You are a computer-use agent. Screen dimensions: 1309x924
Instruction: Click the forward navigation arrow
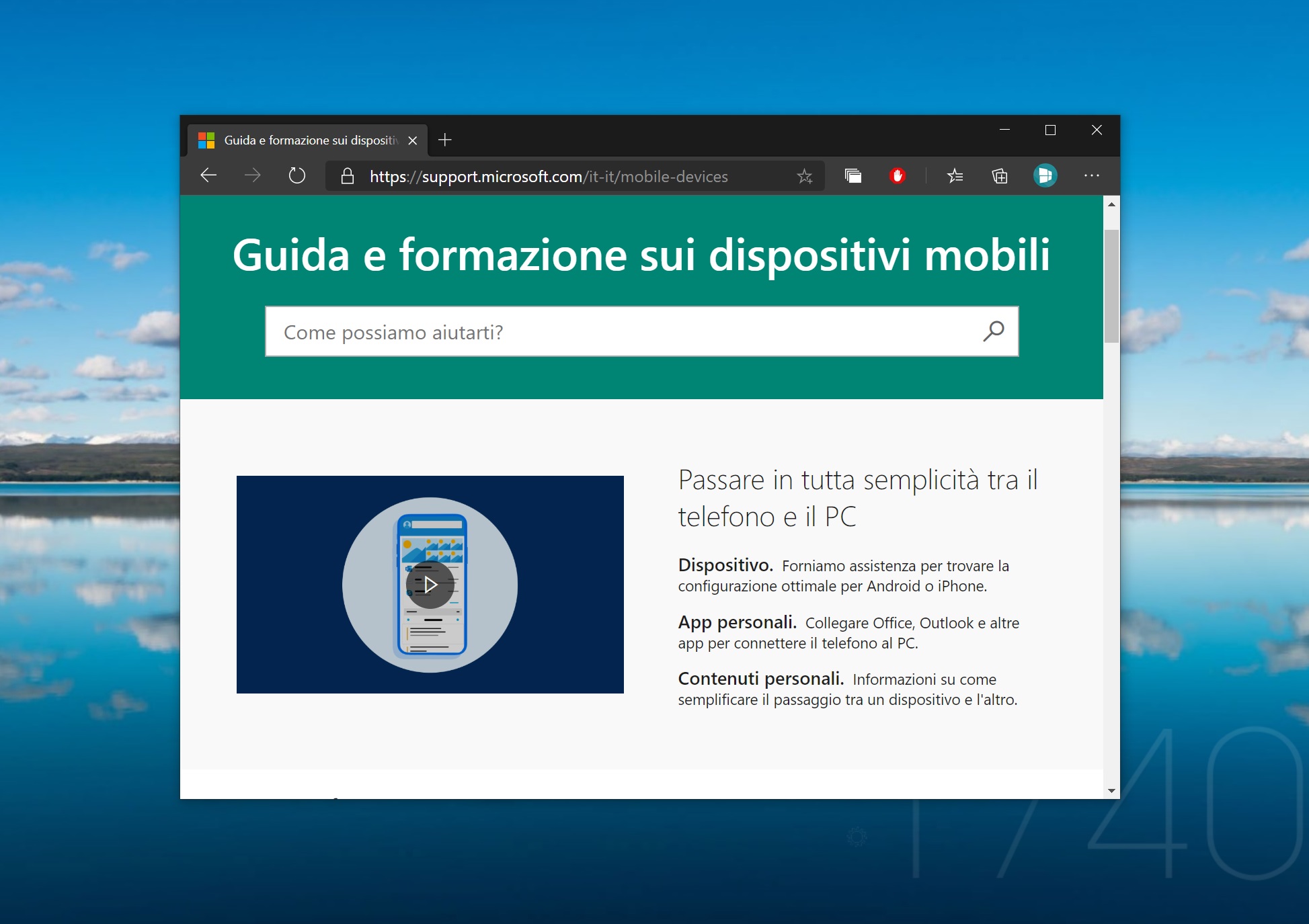tap(252, 176)
